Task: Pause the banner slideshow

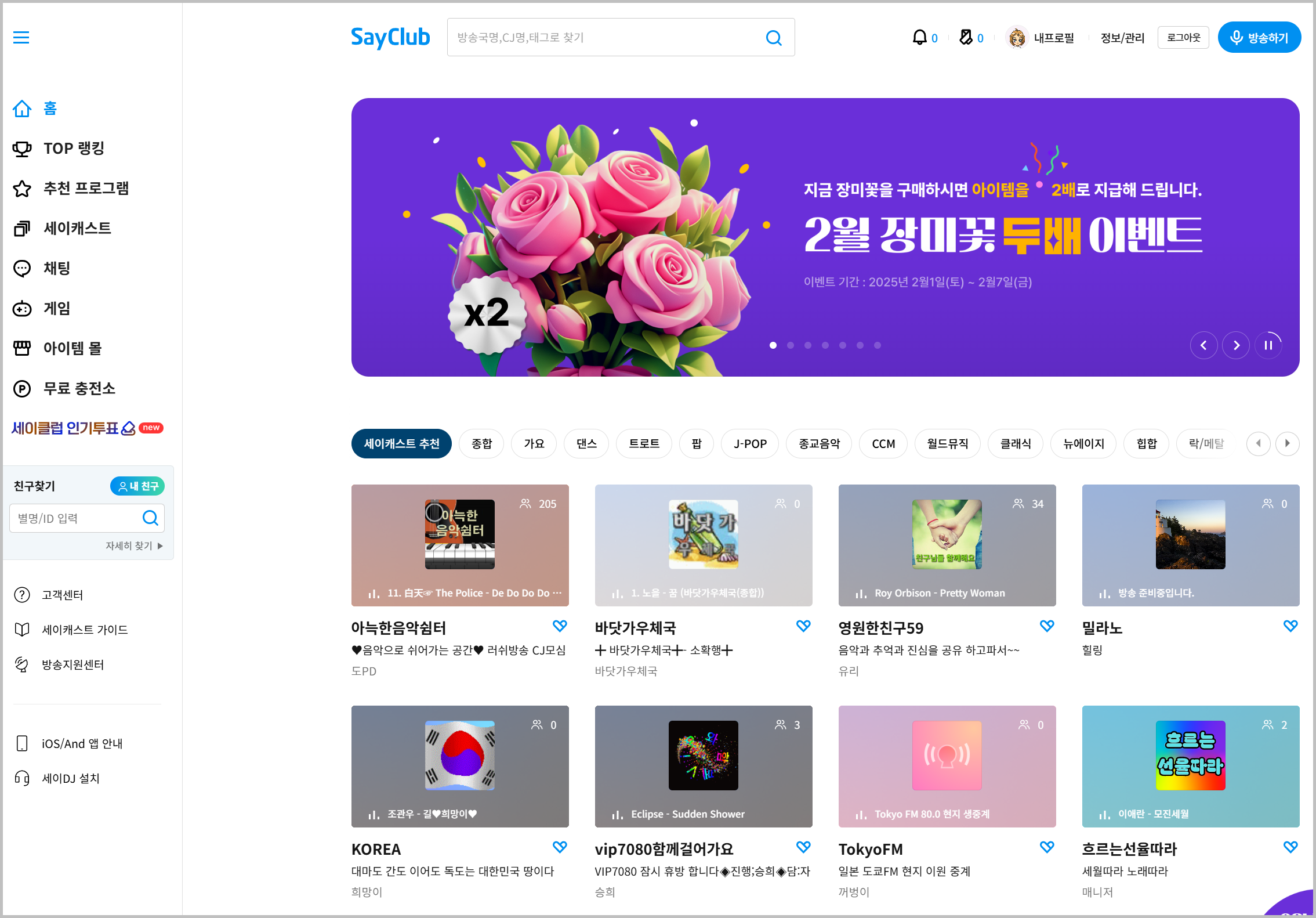Action: [1268, 346]
